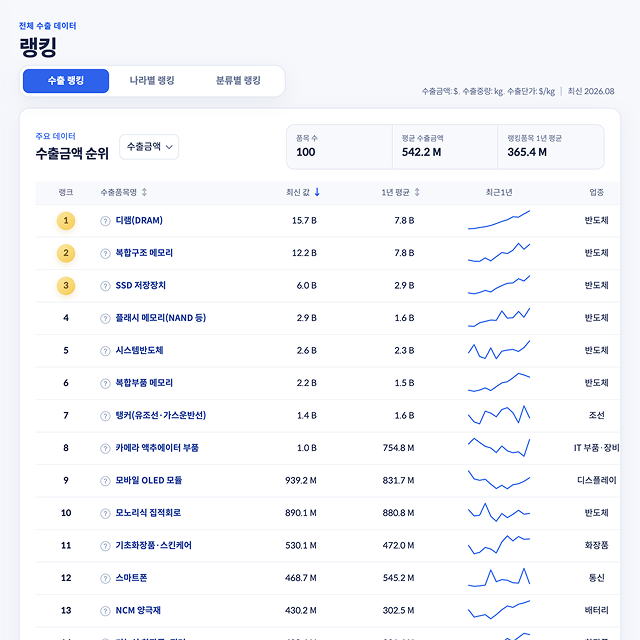Click the 화장품 industry cell

(x=596, y=545)
